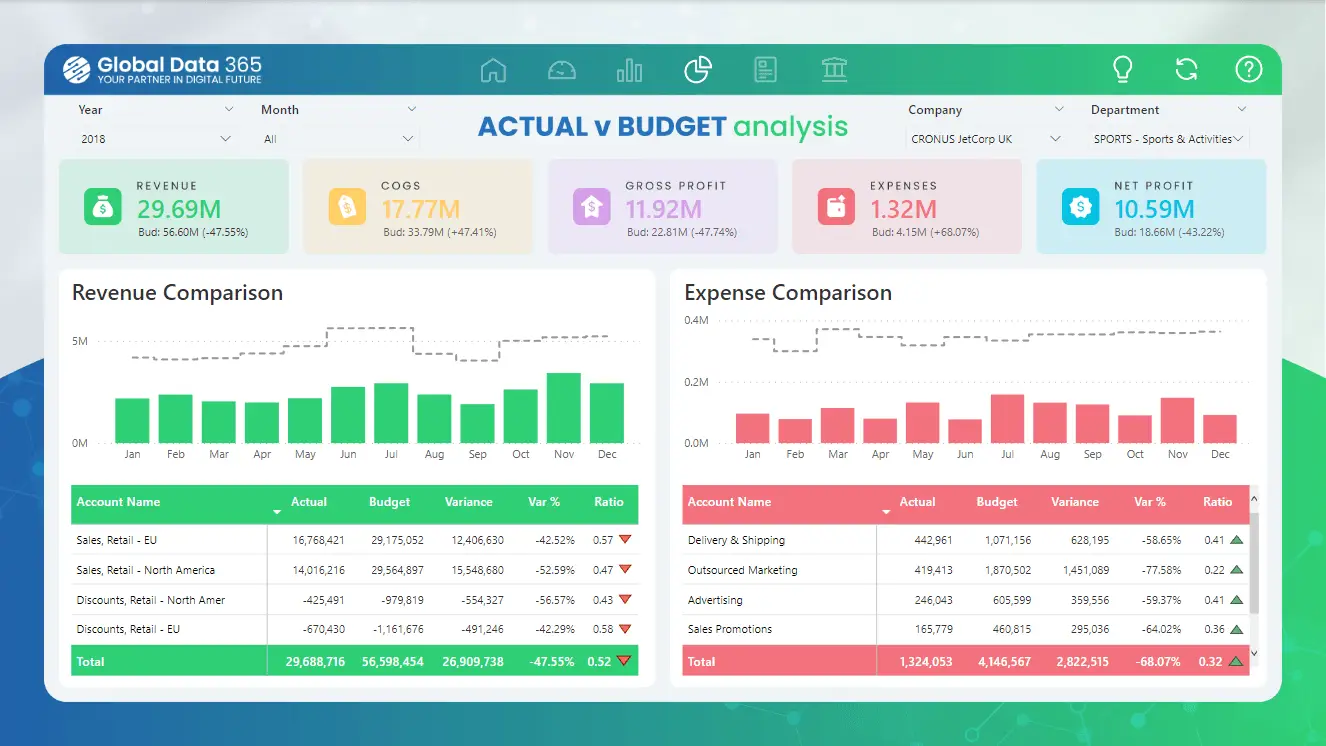Expand the Company slicer header chevron
The image size is (1326, 746).
pyautogui.click(x=1059, y=109)
